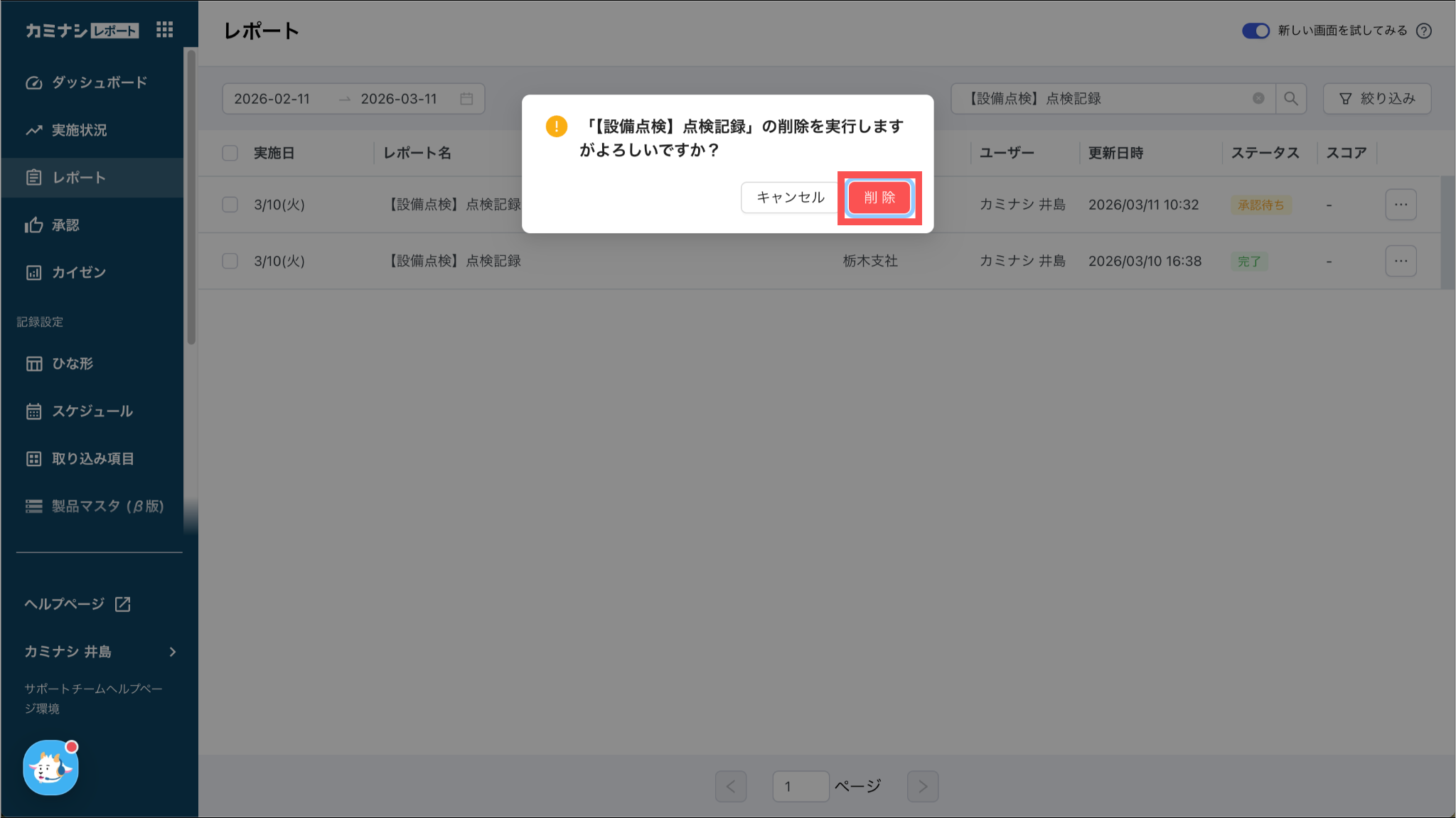Click the sidebar vertical scrollbar
Screen dimensions: 1456x818
pos(191,199)
